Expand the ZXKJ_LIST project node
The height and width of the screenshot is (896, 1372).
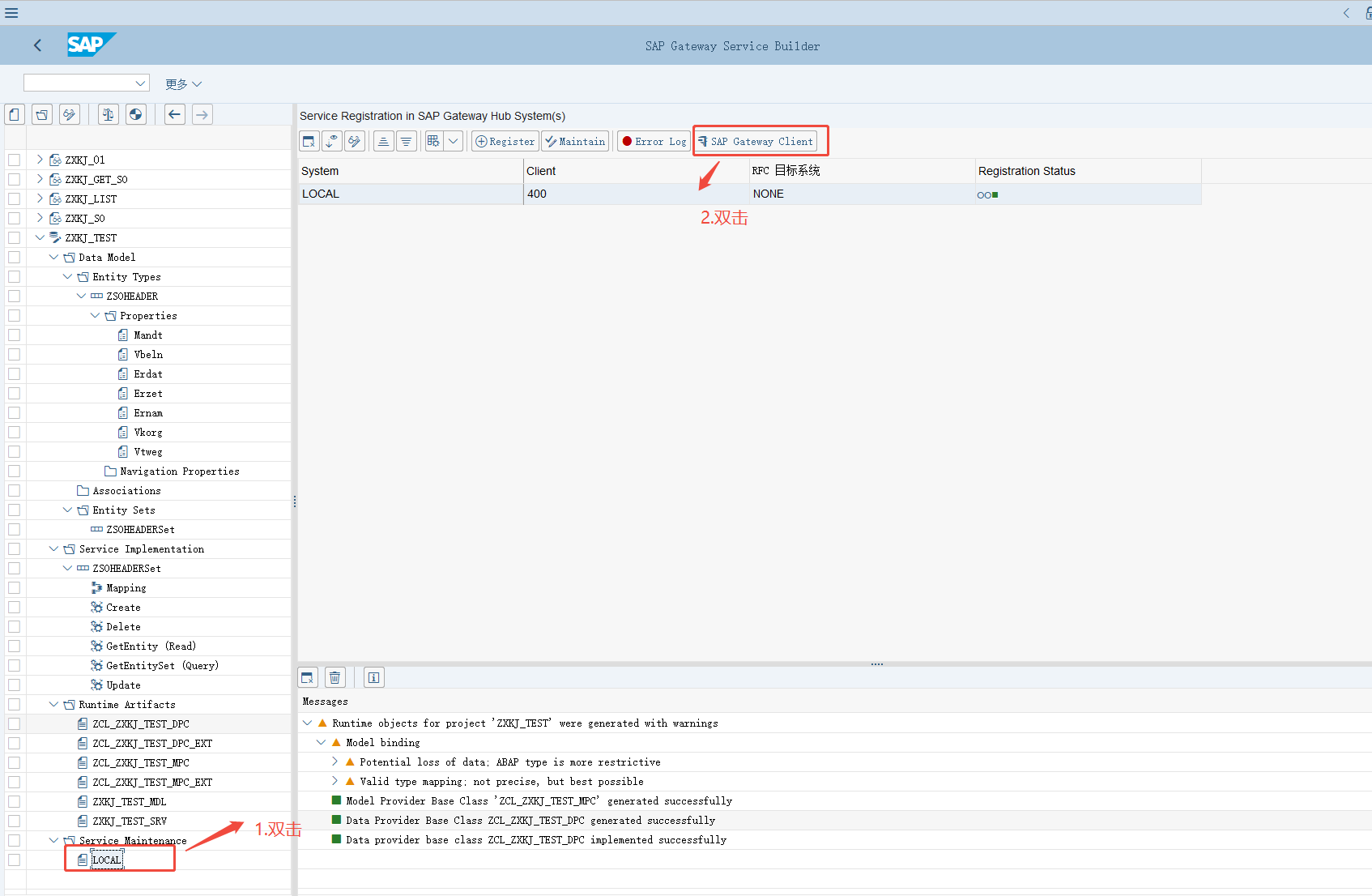pos(40,198)
